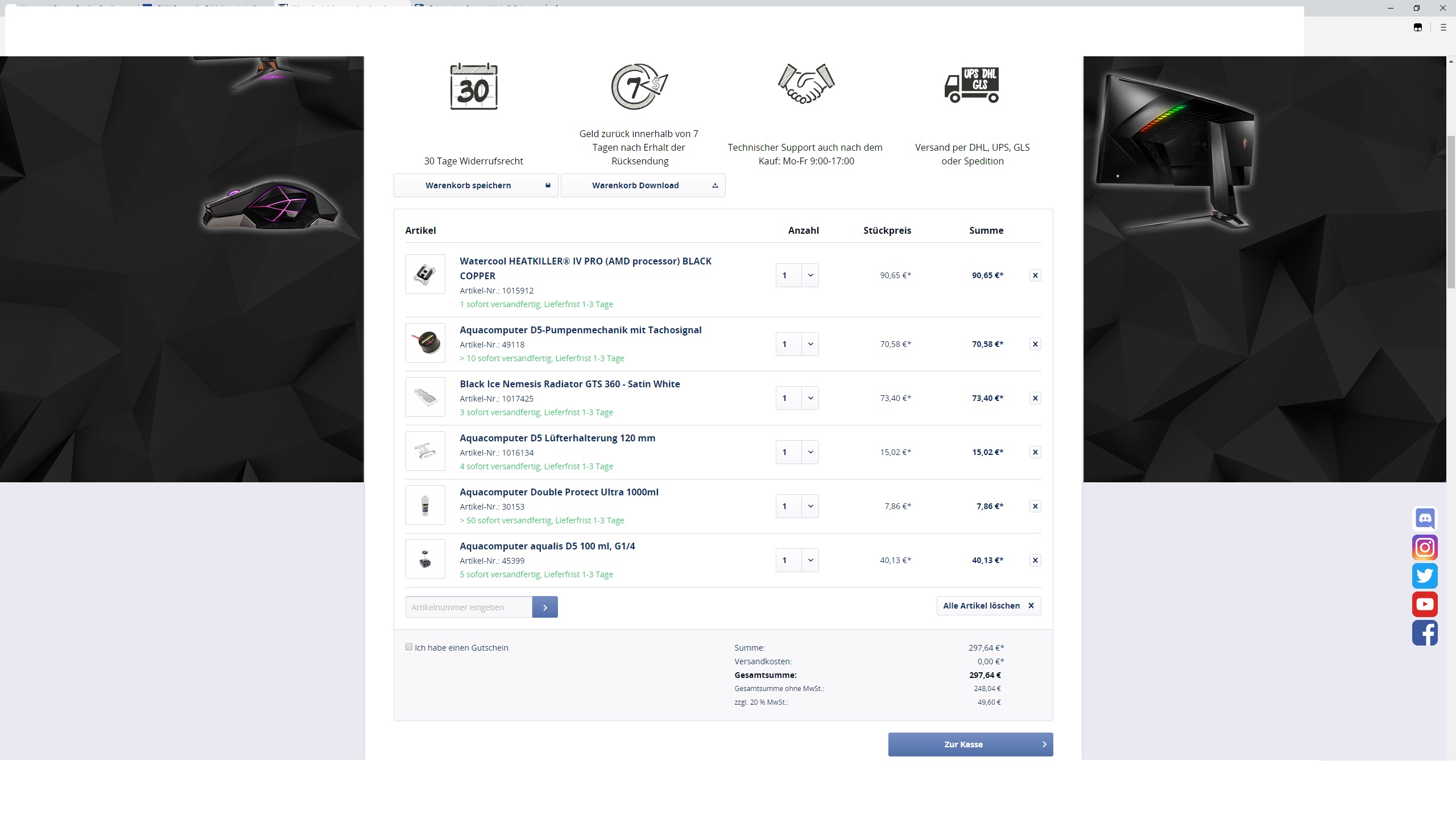Open the Instagram social icon
This screenshot has width=1456, height=819.
click(x=1425, y=547)
